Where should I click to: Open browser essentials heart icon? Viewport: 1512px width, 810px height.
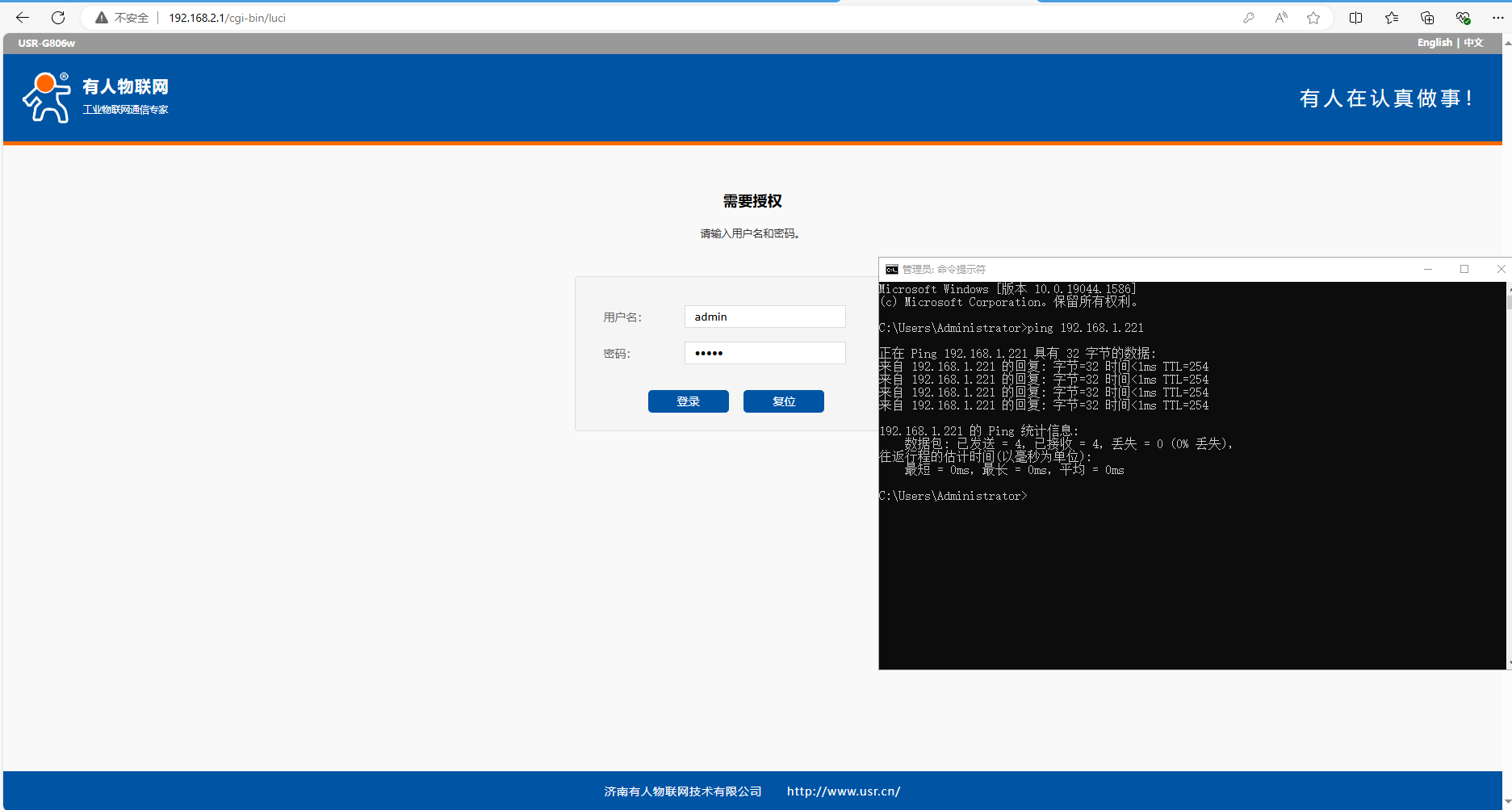1463,18
